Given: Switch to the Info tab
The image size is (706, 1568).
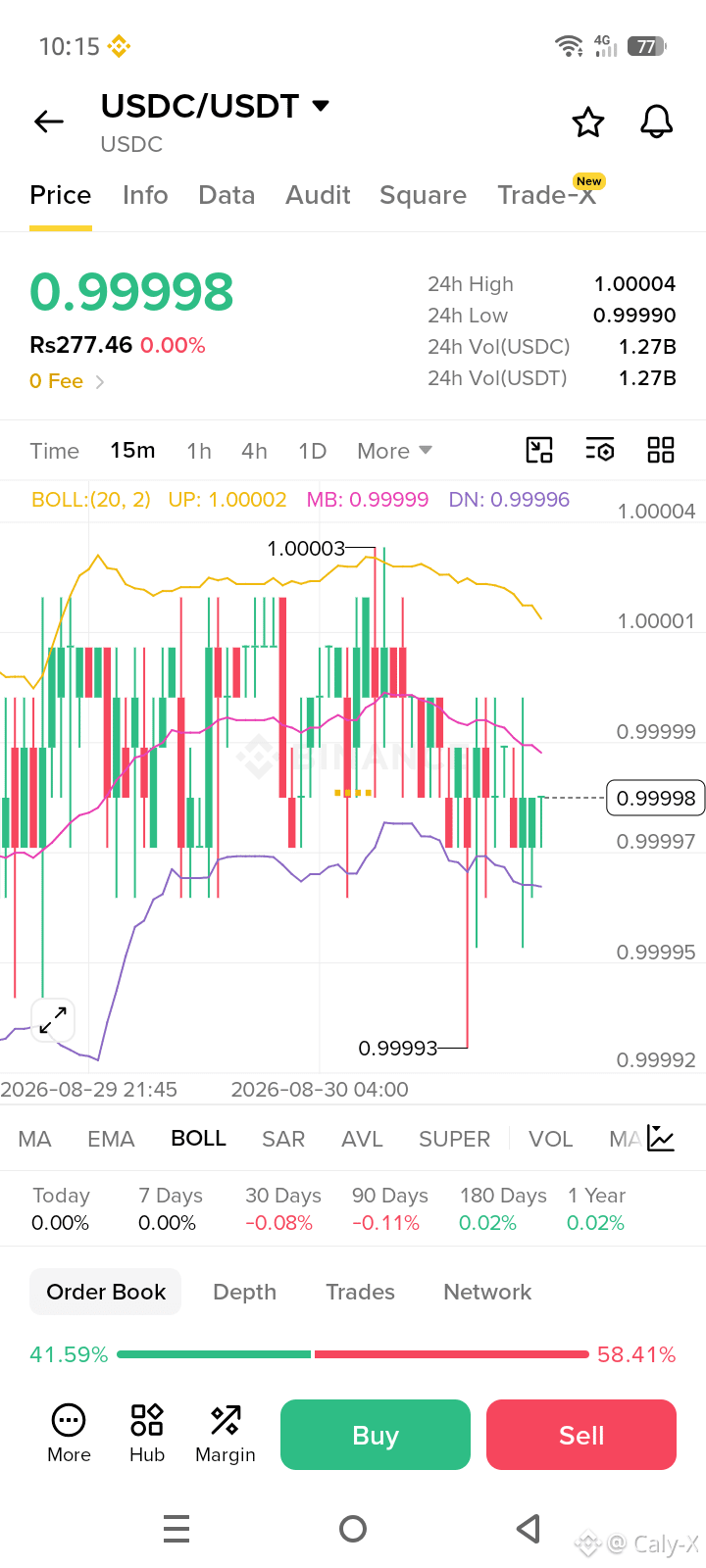Looking at the screenshot, I should [x=145, y=195].
